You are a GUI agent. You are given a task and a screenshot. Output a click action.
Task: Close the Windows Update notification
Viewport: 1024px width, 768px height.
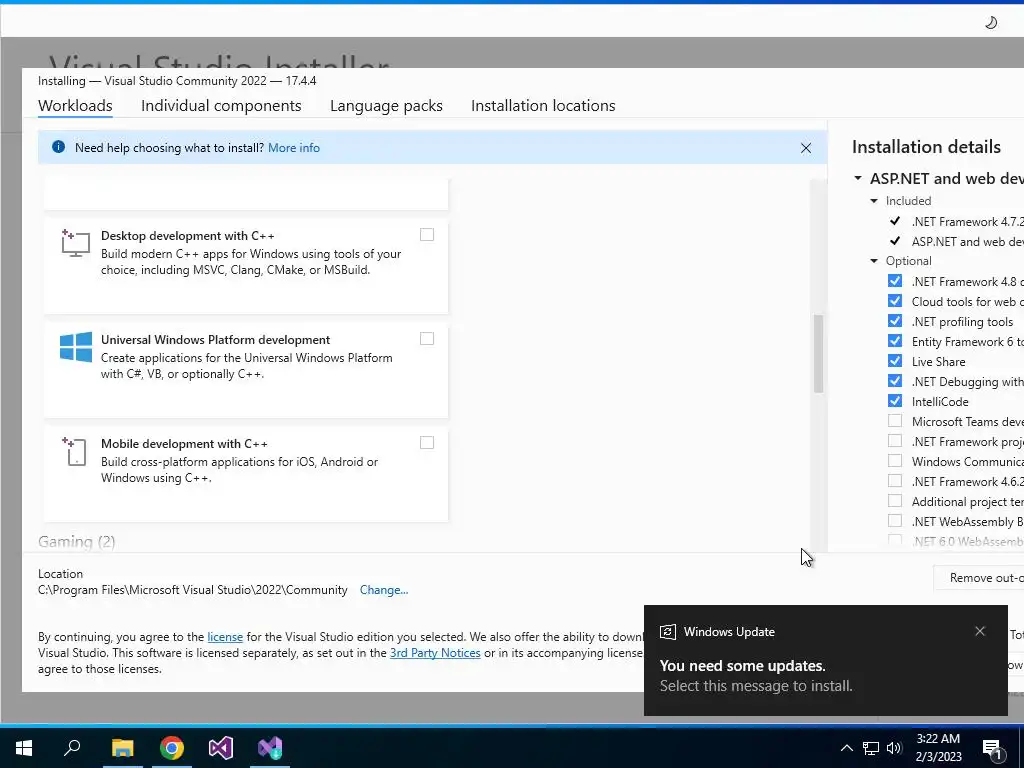(980, 631)
